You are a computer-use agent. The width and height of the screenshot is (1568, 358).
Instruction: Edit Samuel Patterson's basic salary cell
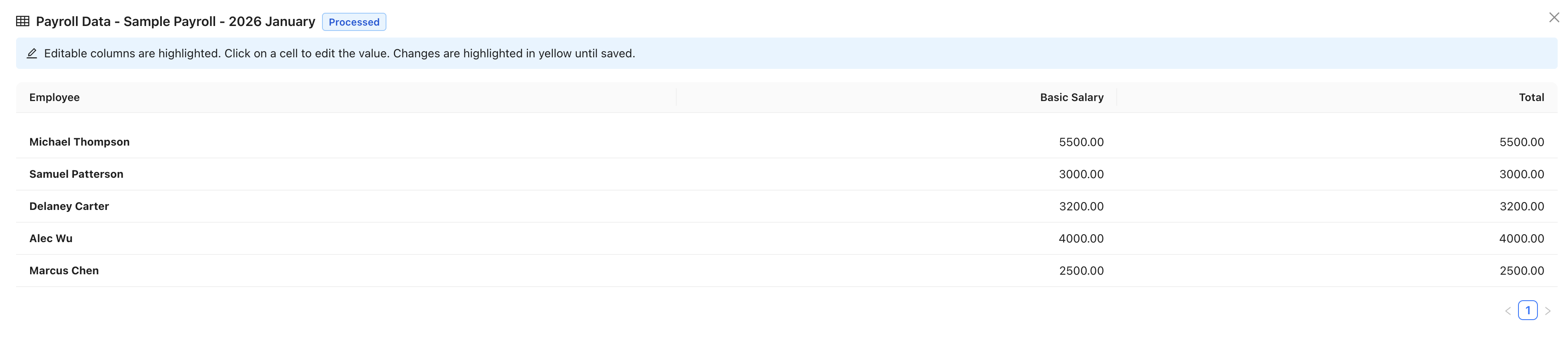[x=1081, y=174]
